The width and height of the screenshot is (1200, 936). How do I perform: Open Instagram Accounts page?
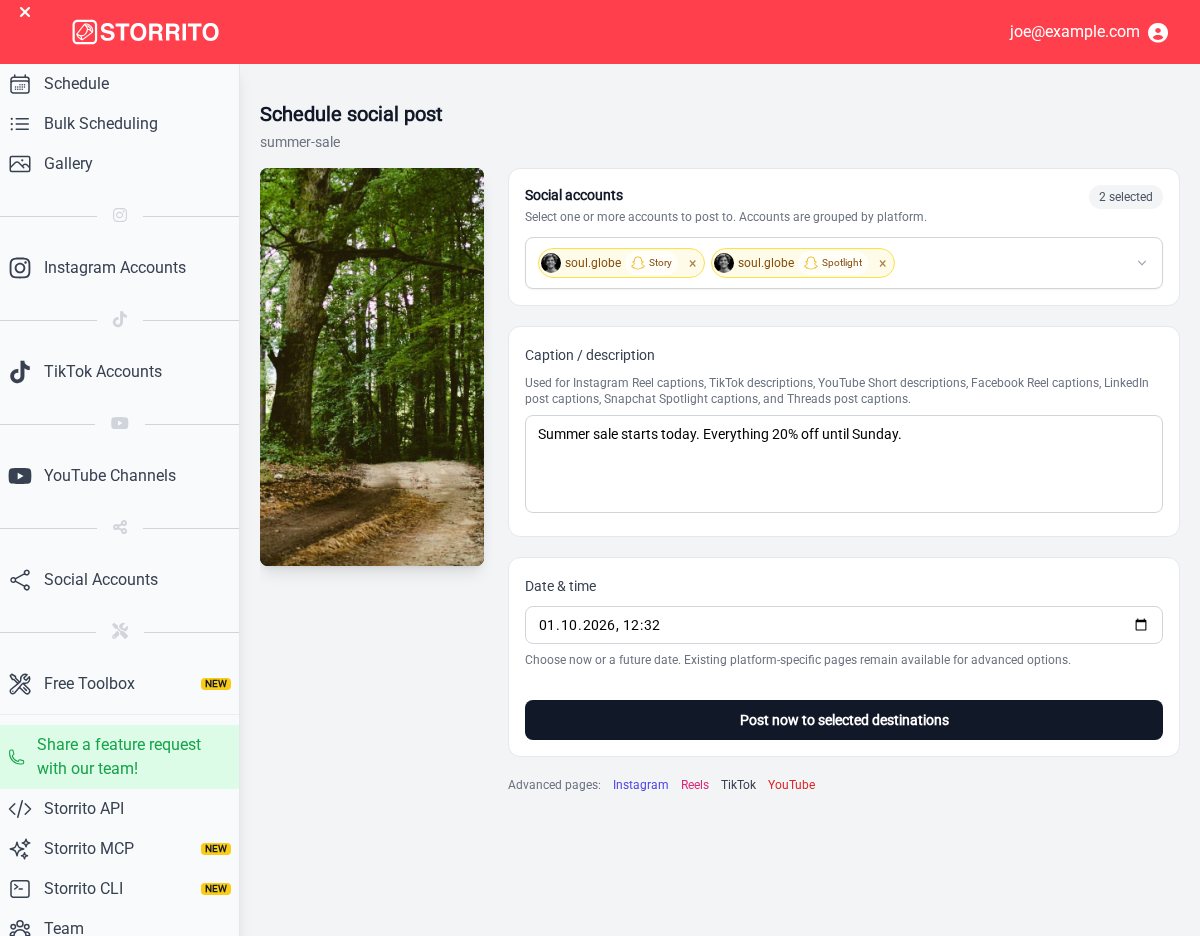(x=119, y=268)
